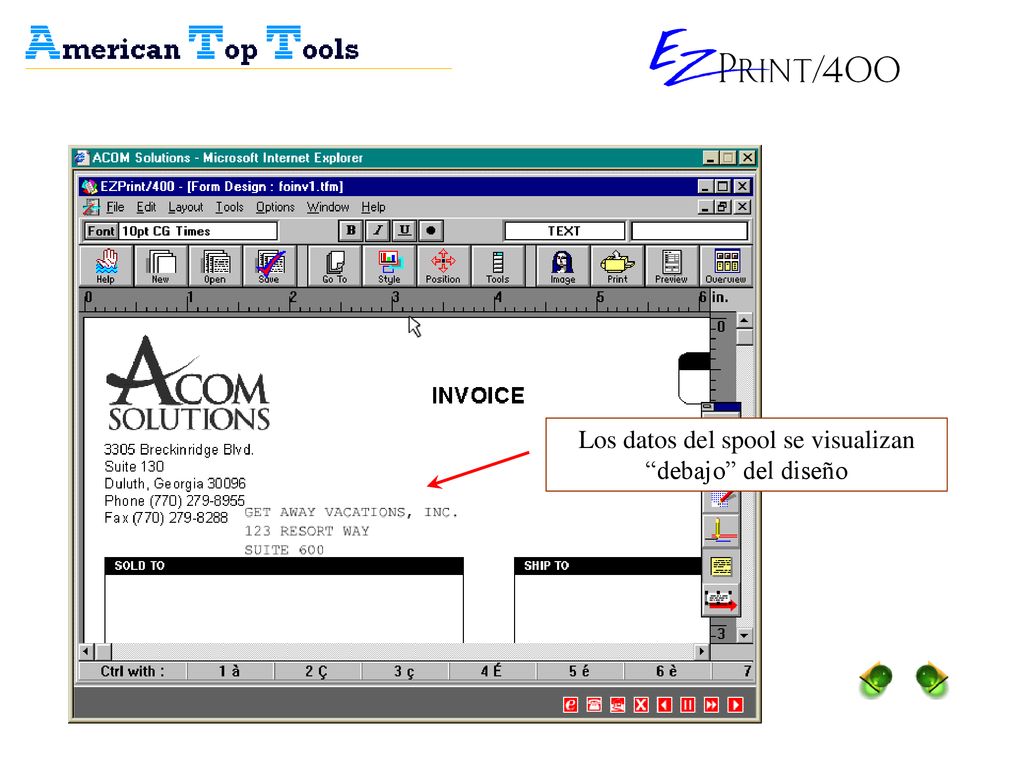Click the red X stop icon
This screenshot has height=768, width=1024.
click(x=641, y=705)
